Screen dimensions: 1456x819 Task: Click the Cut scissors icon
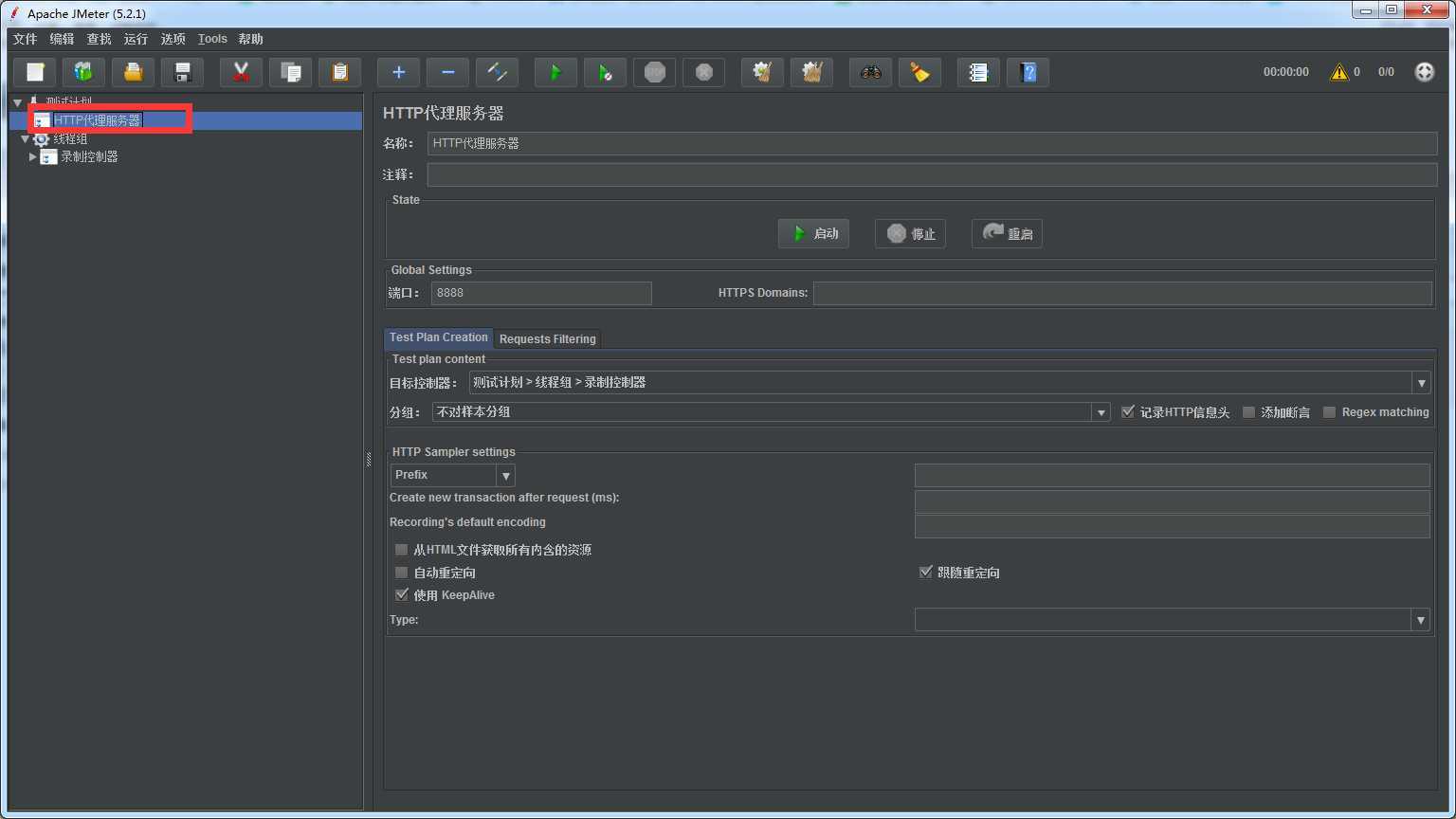(241, 72)
